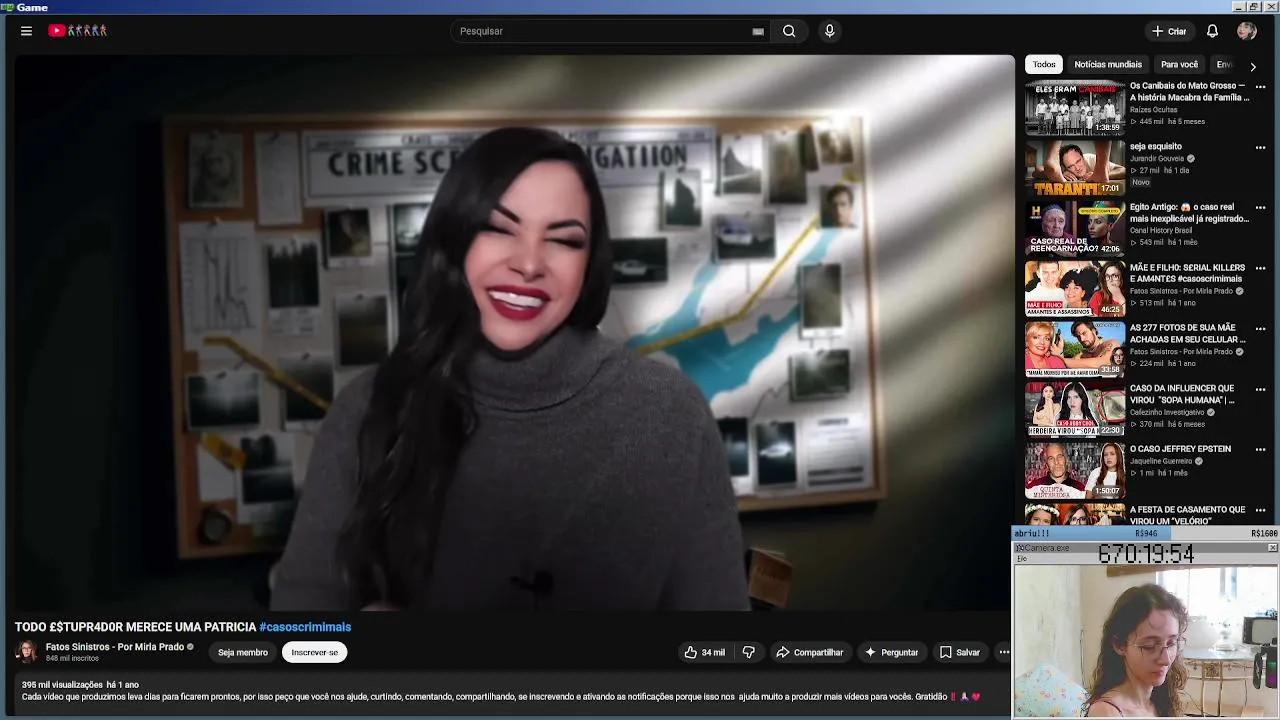Open Raízes Ocultas channel name
Screen dimensions: 1280x720
click(1153, 110)
